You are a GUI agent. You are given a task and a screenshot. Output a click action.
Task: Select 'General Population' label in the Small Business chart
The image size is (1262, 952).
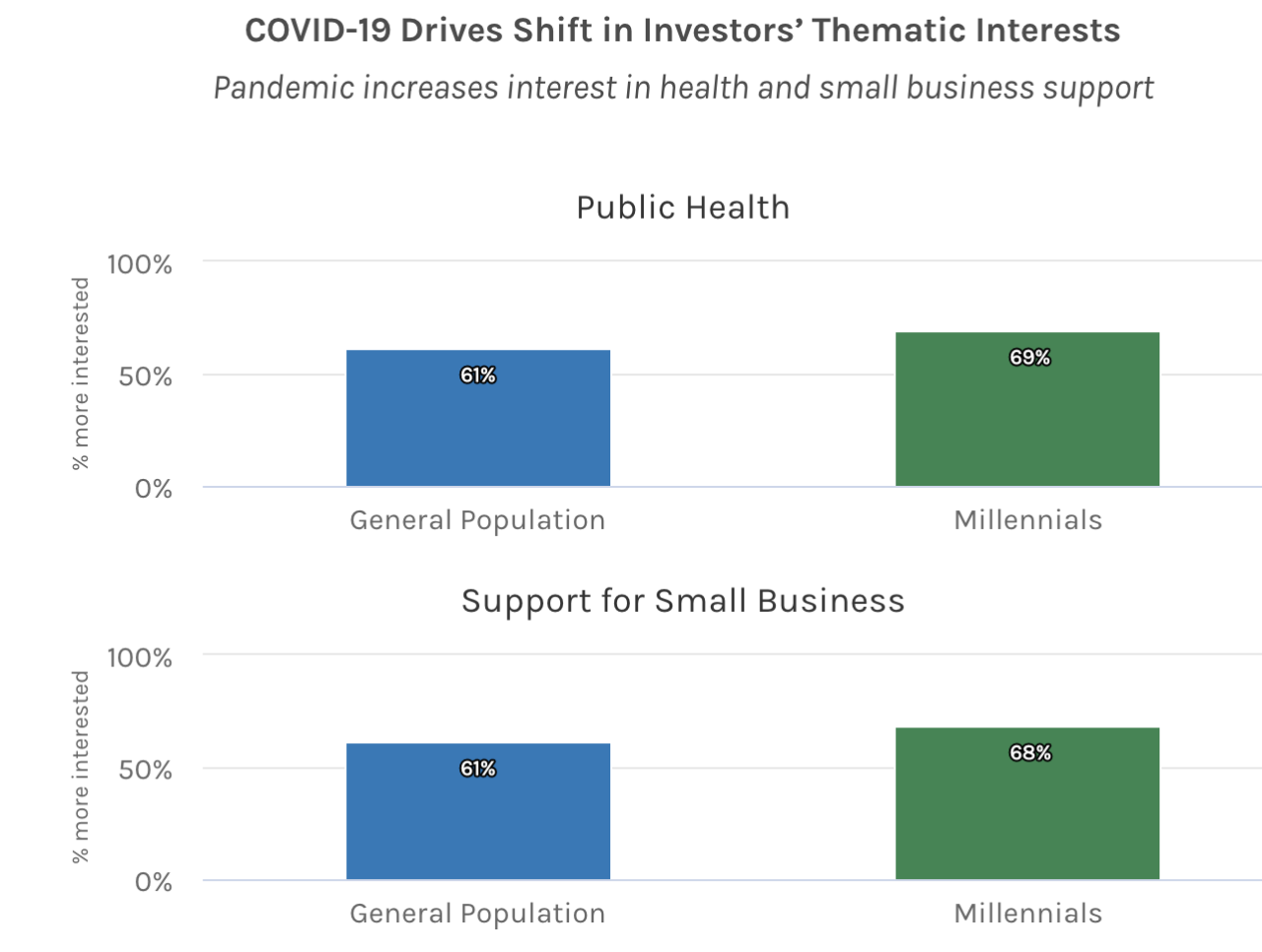[477, 914]
